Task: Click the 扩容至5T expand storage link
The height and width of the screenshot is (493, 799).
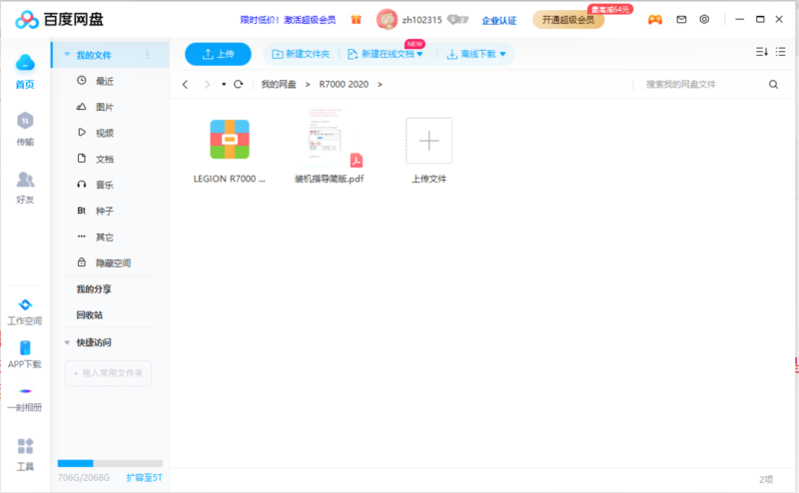Action: coord(143,478)
